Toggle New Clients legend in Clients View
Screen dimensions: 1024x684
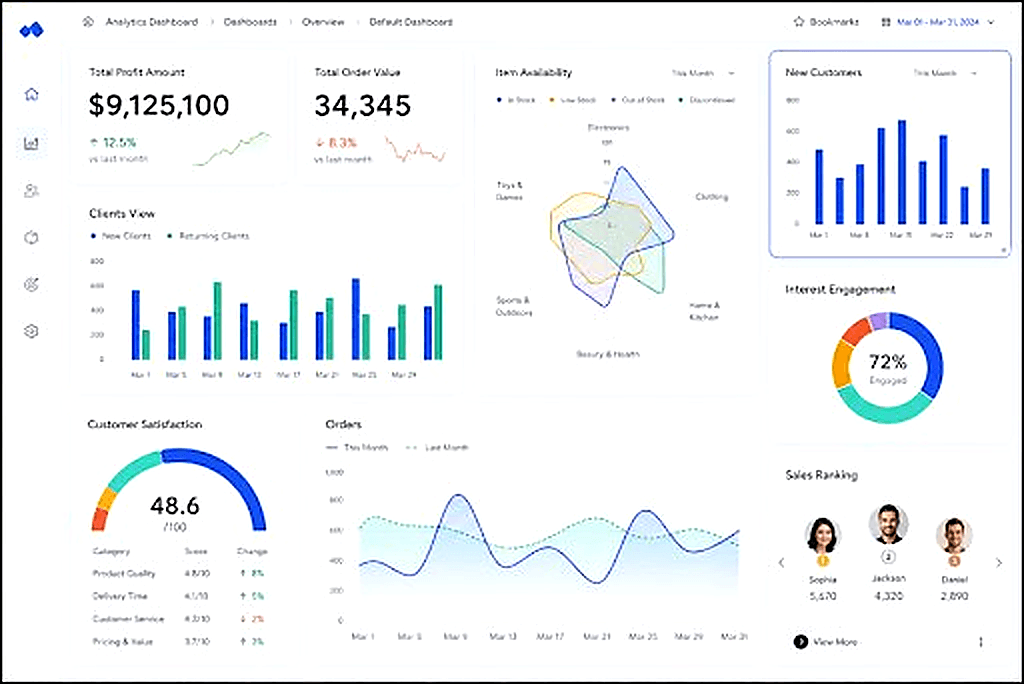point(120,236)
